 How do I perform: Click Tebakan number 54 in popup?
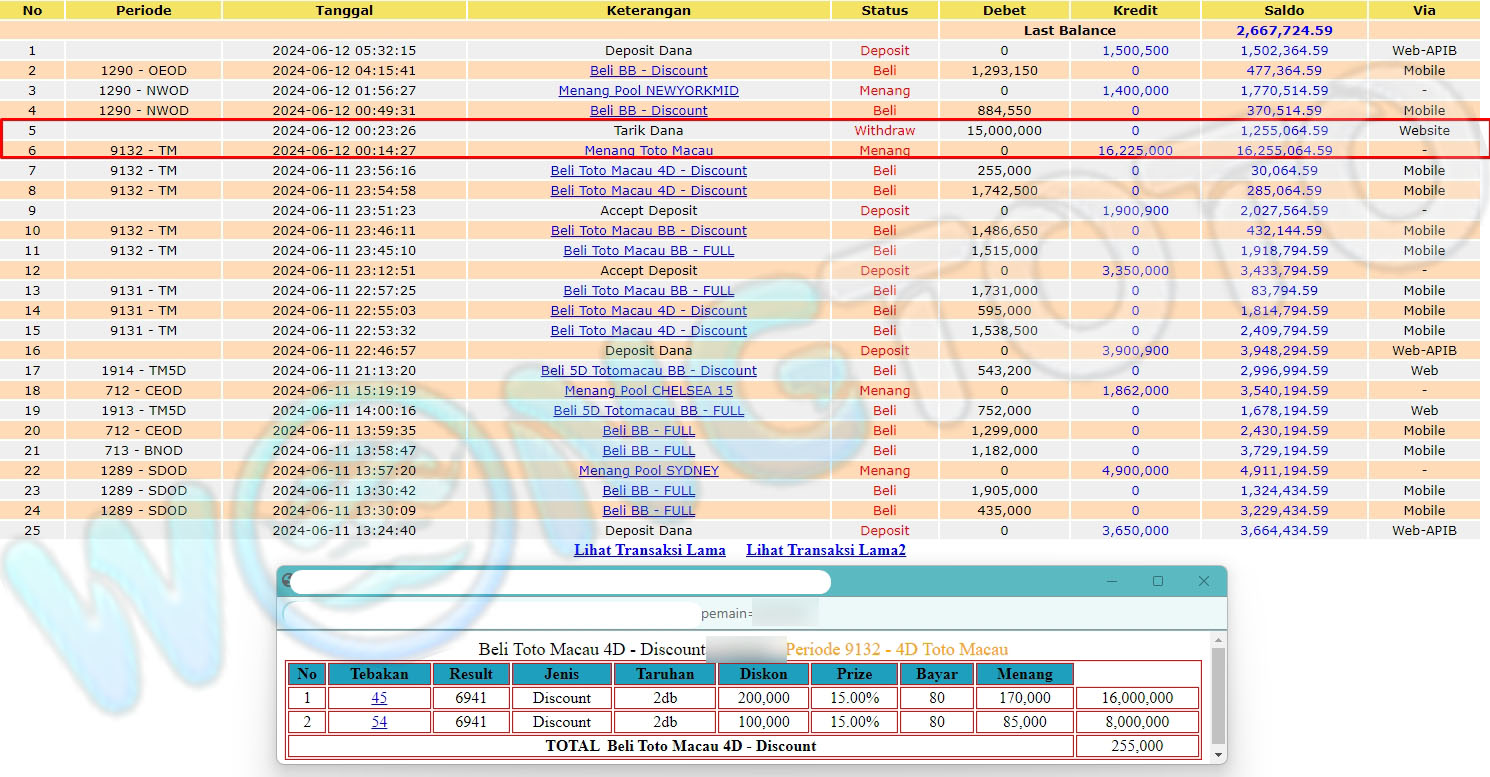379,722
